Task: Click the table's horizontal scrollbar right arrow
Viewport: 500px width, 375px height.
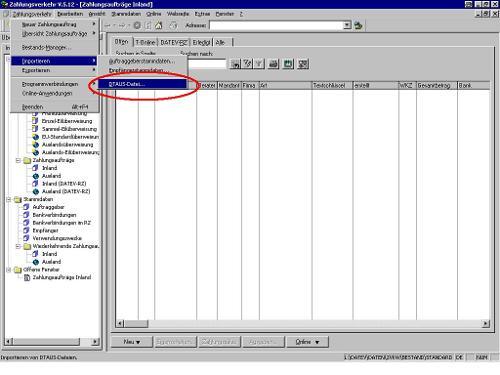Action: point(486,323)
